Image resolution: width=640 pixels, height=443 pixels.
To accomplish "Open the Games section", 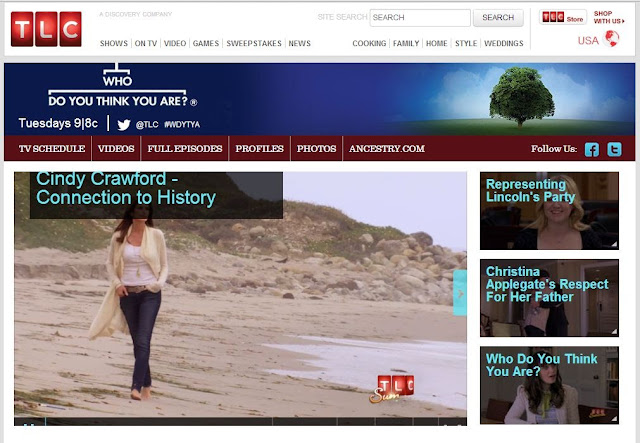I will pyautogui.click(x=206, y=43).
